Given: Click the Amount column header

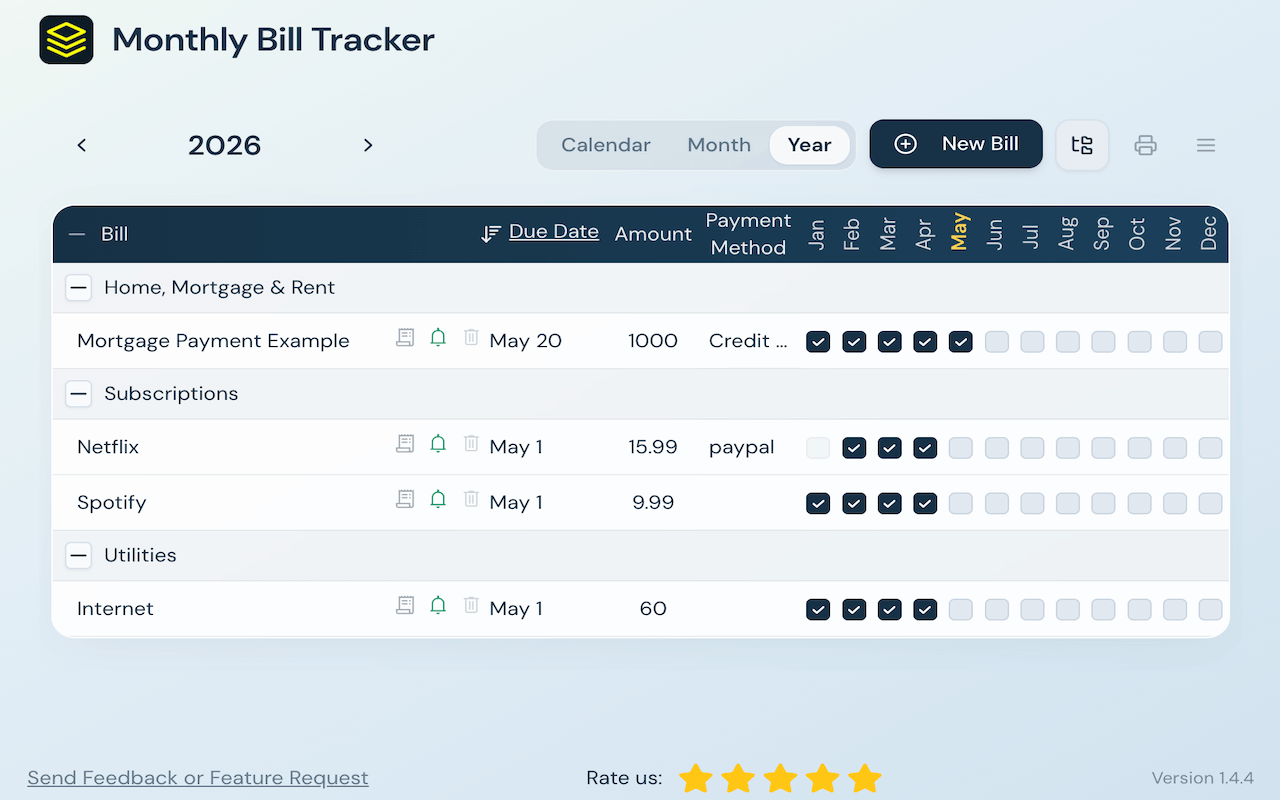Looking at the screenshot, I should click(653, 234).
